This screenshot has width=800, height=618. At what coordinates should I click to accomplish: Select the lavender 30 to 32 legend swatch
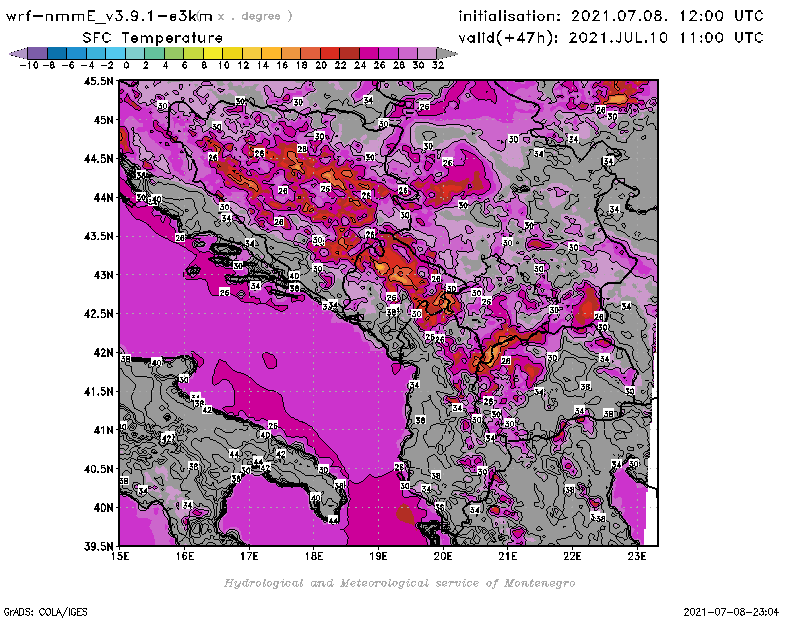pos(427,53)
